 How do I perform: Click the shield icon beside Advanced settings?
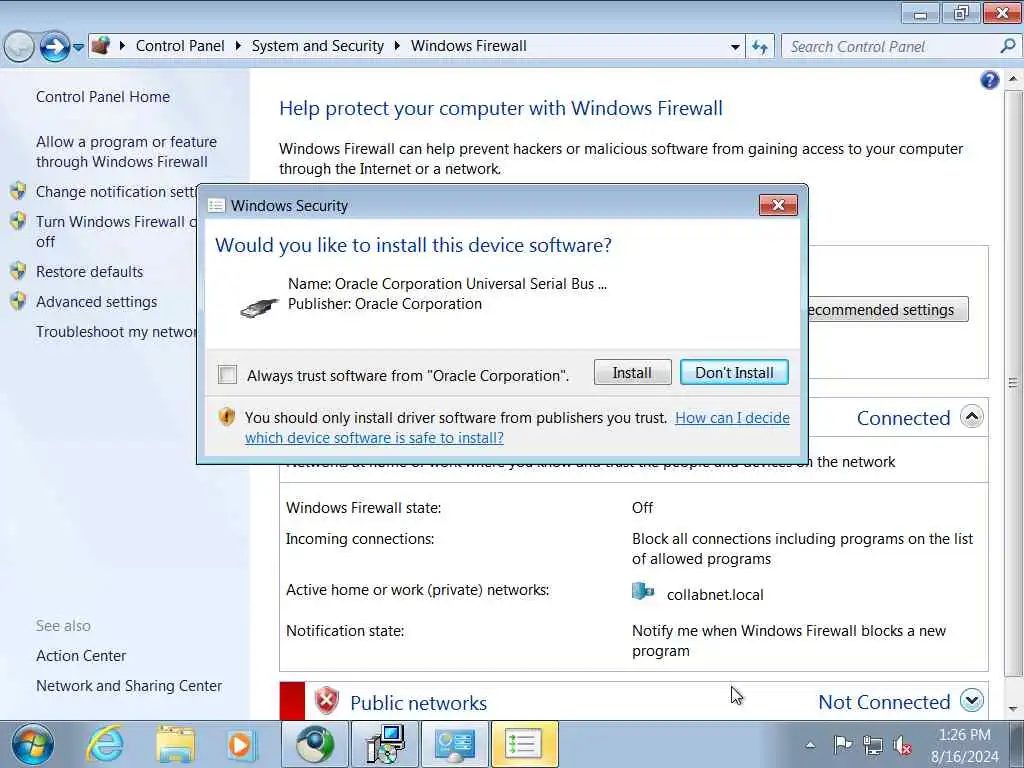(x=18, y=300)
